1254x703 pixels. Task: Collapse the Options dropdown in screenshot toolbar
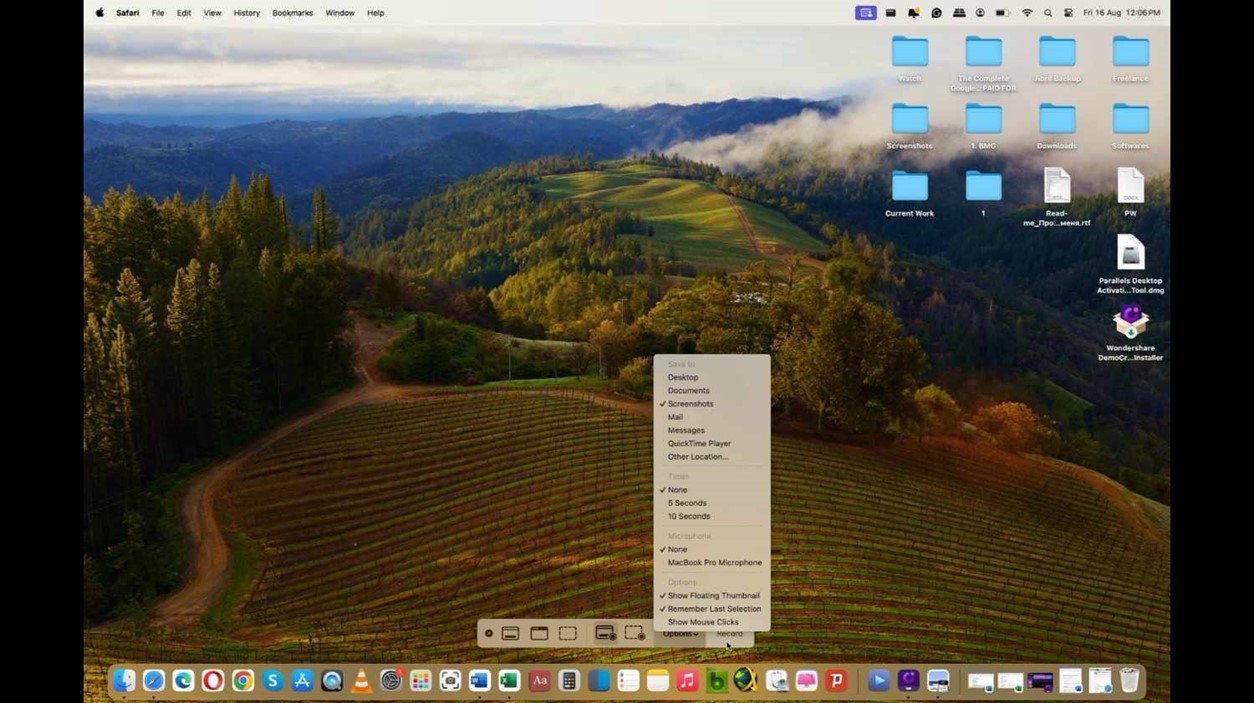pos(680,634)
